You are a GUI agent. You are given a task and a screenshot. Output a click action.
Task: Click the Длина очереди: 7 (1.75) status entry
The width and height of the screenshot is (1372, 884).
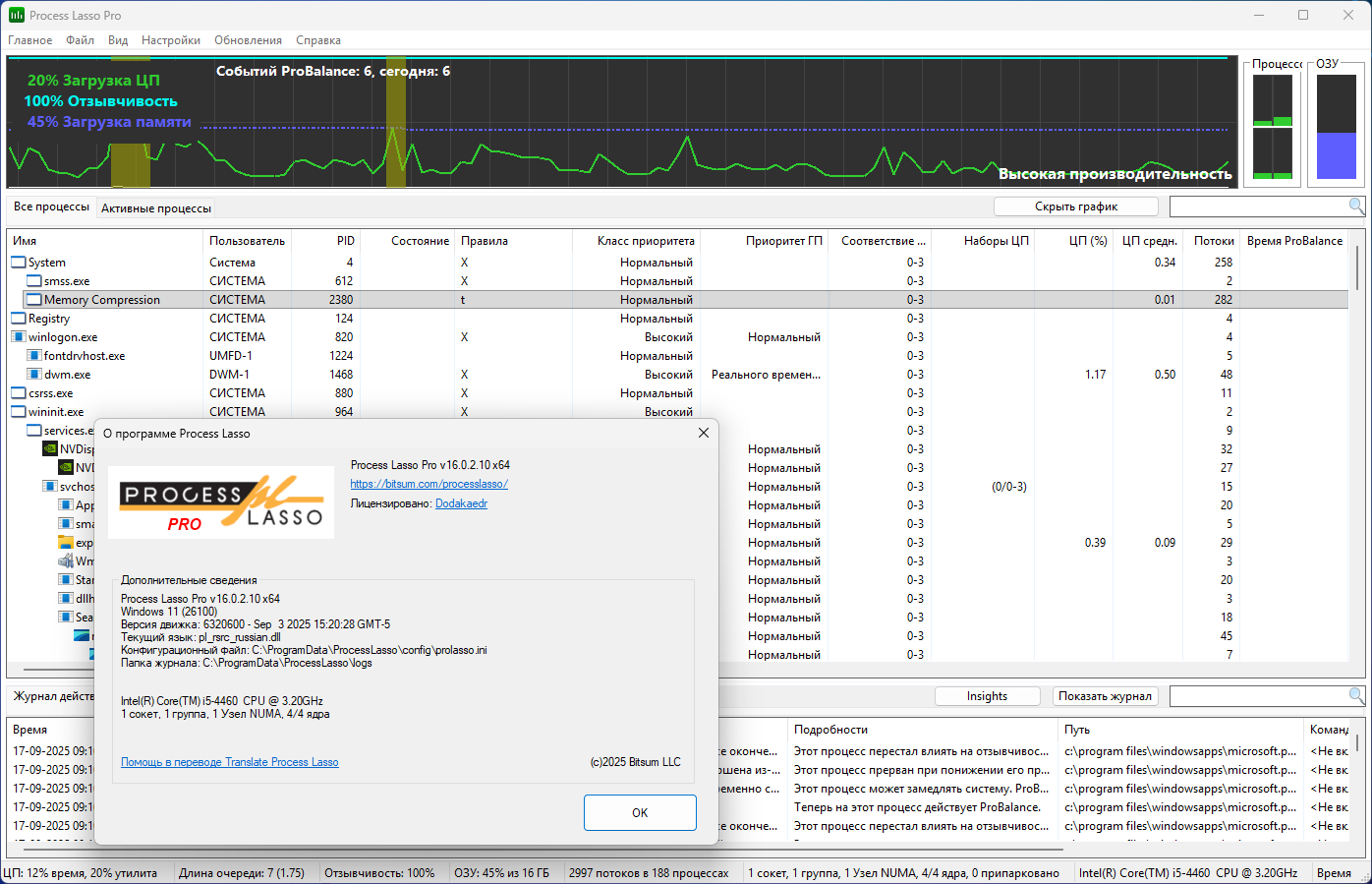[242, 872]
